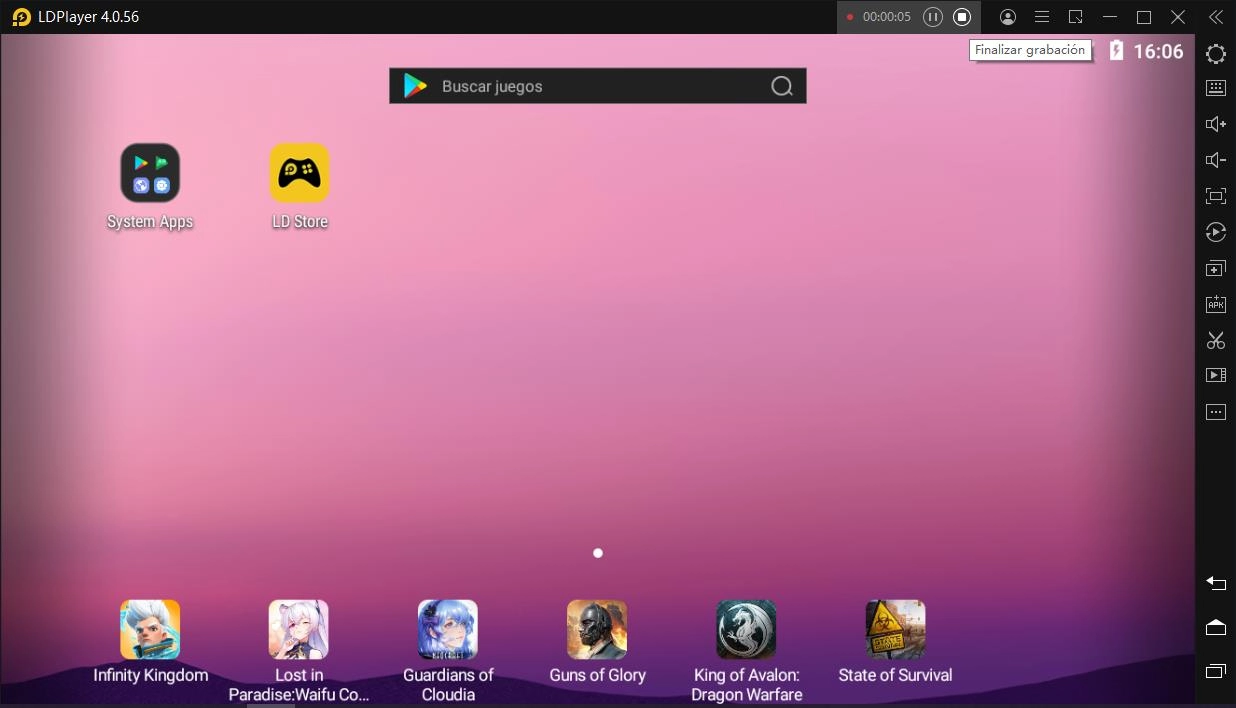Image resolution: width=1236 pixels, height=708 pixels.
Task: Open the operation recorder (synchronizer) icon
Action: (x=1216, y=232)
